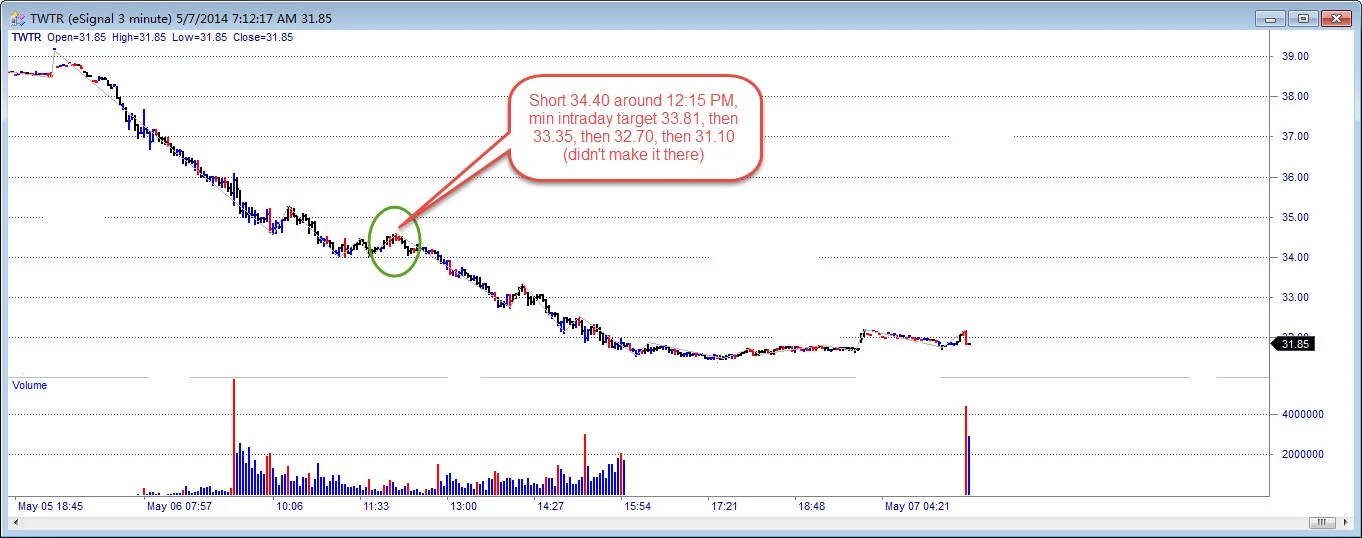Click the Close=31.85 value

click(261, 37)
